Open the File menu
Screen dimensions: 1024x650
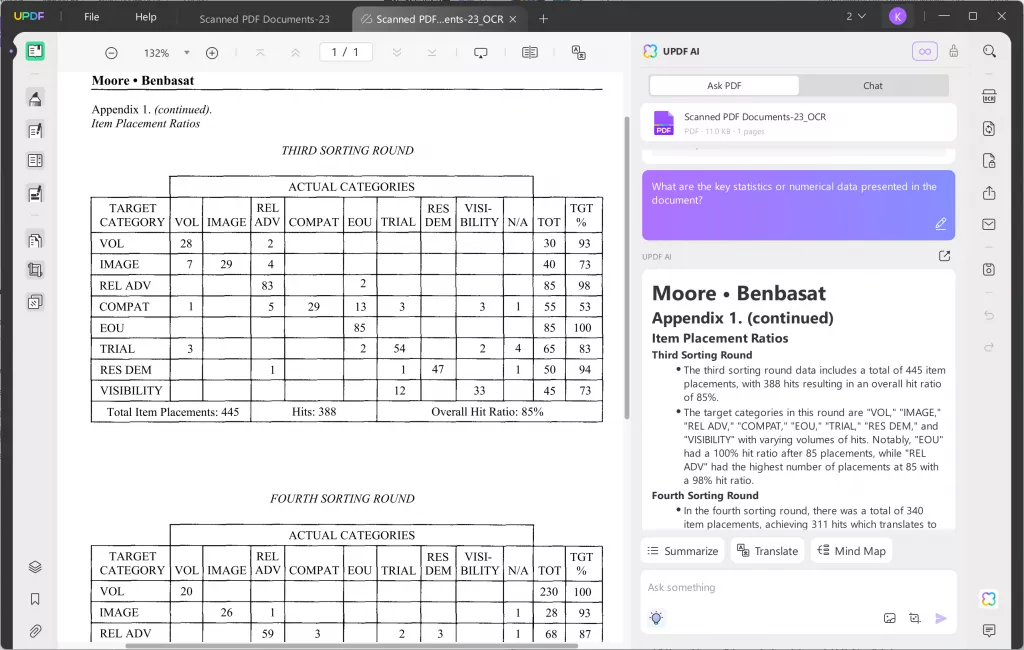(91, 17)
